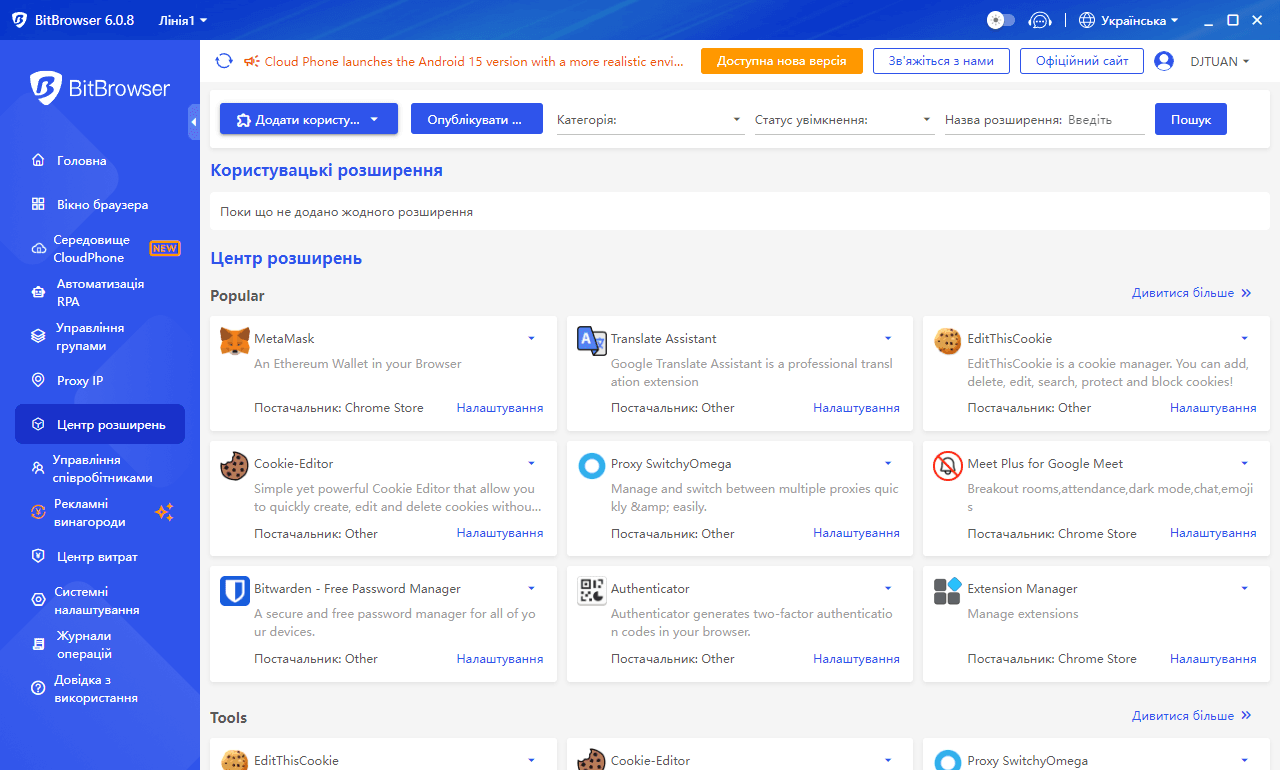
Task: Click the BitBrowser logo in sidebar
Action: [100, 88]
